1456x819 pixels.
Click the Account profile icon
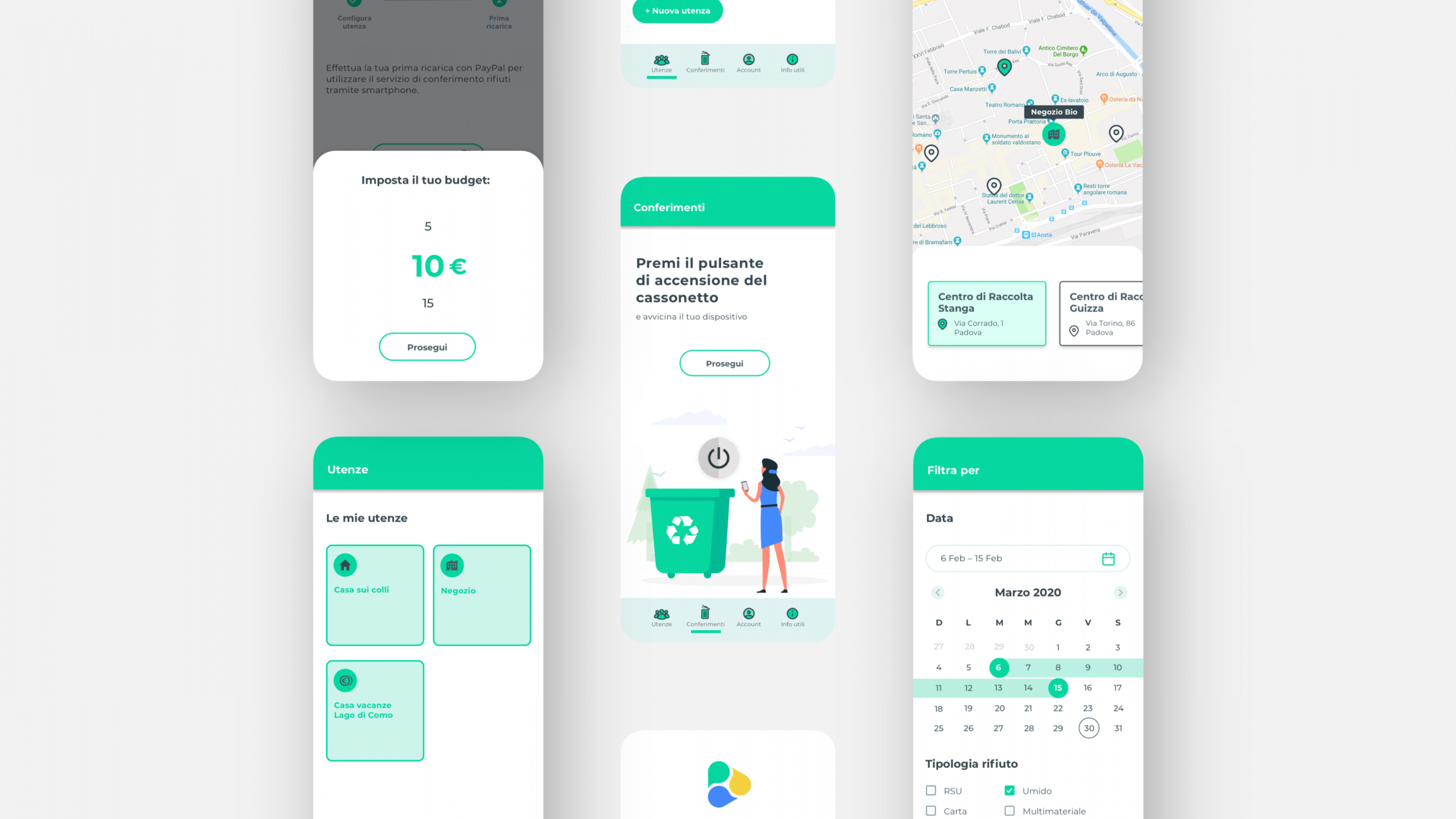pyautogui.click(x=748, y=613)
